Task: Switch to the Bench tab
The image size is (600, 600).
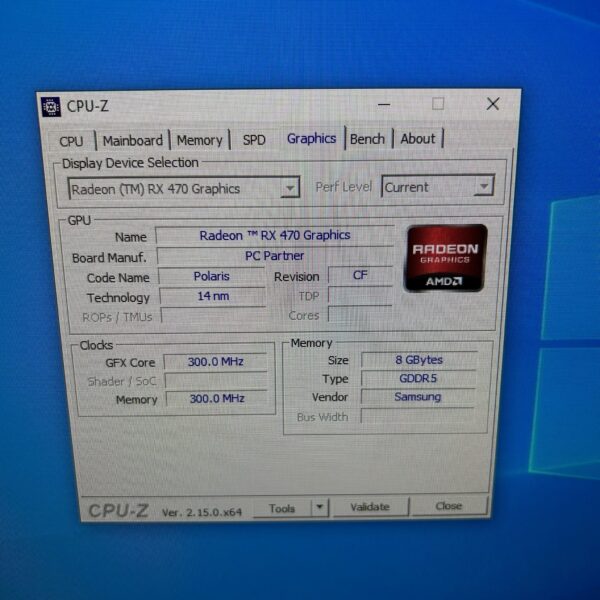Action: (367, 139)
